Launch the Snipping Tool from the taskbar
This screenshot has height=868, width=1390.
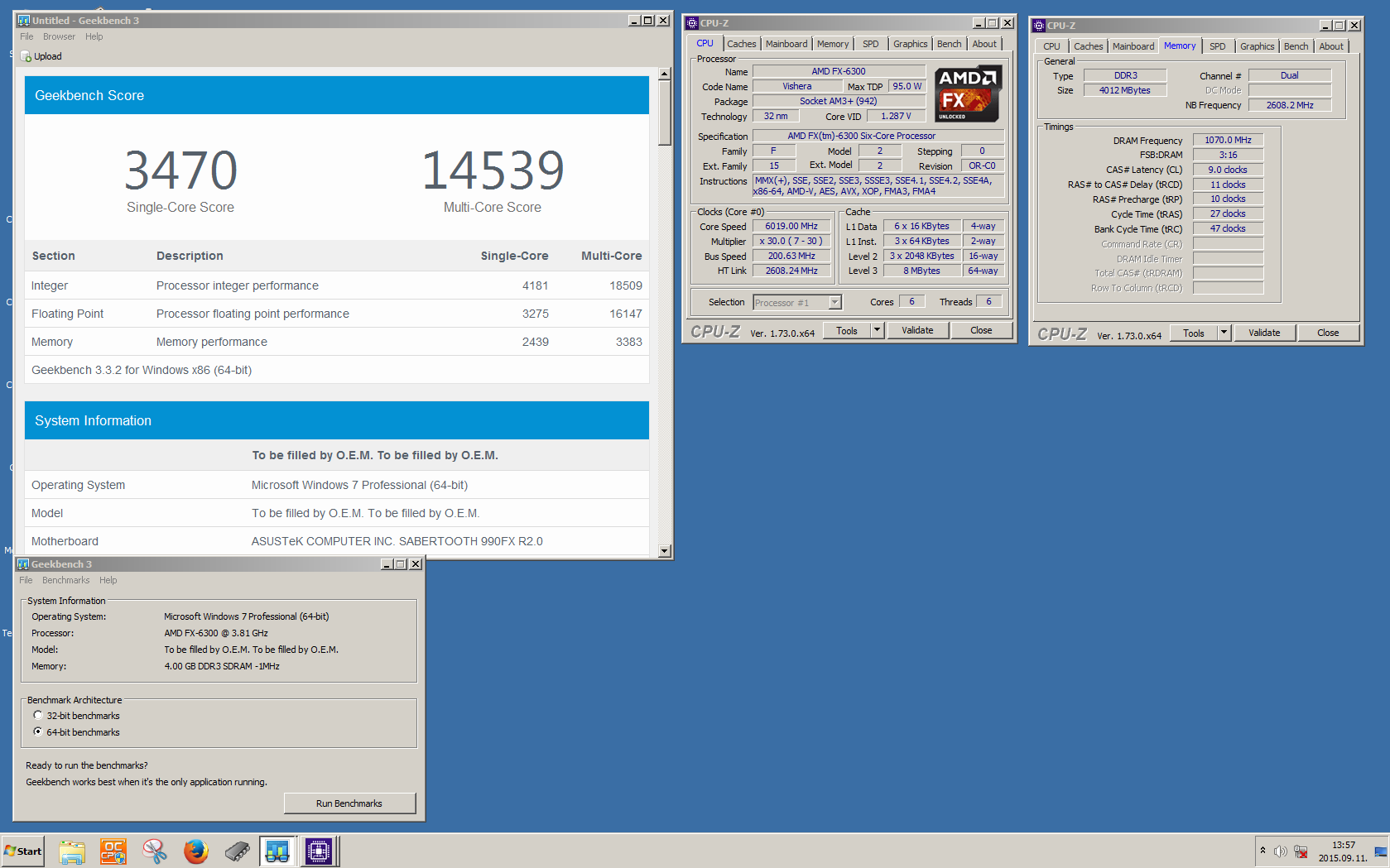click(x=155, y=851)
